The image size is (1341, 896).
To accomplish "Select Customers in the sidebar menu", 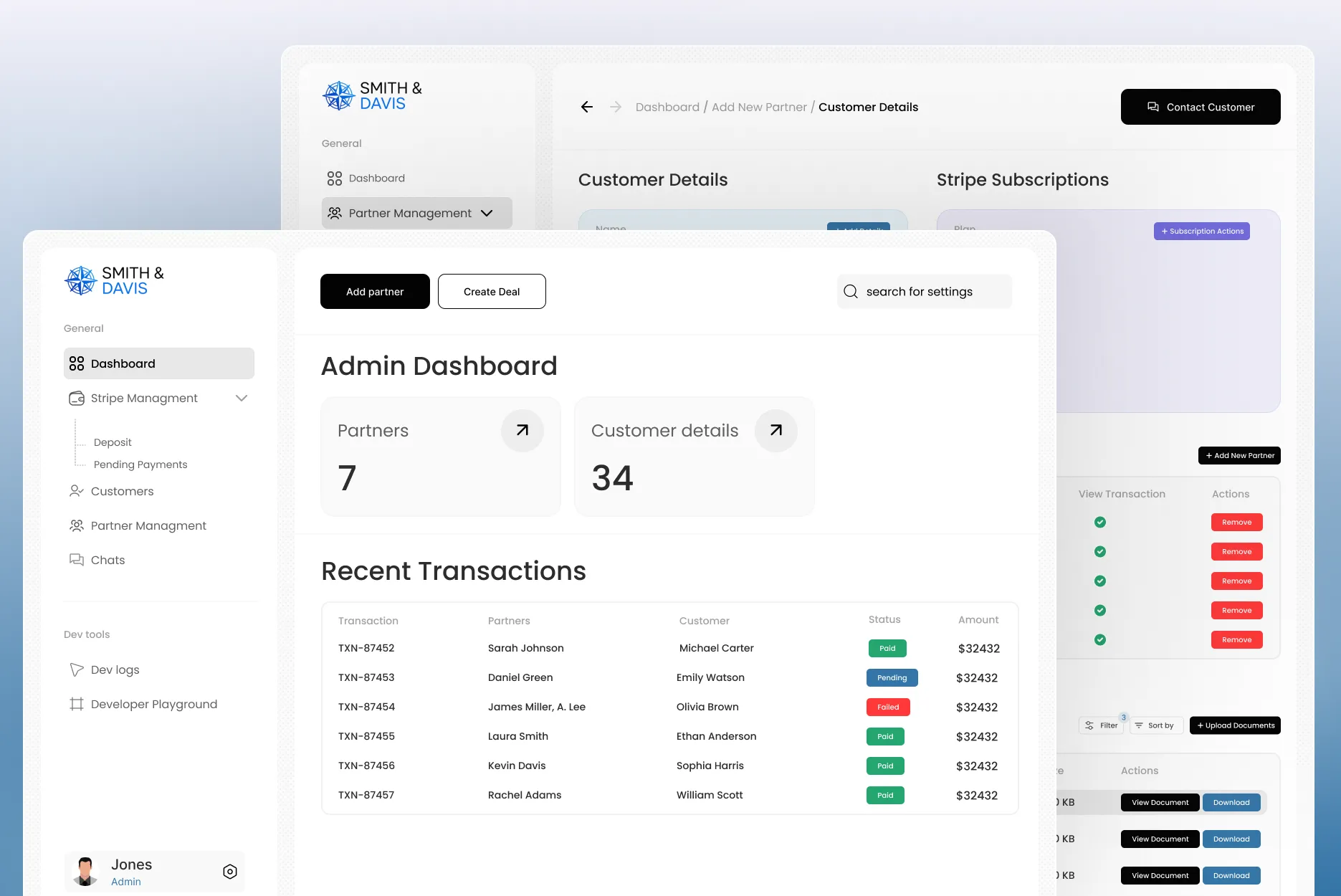I will coord(122,491).
